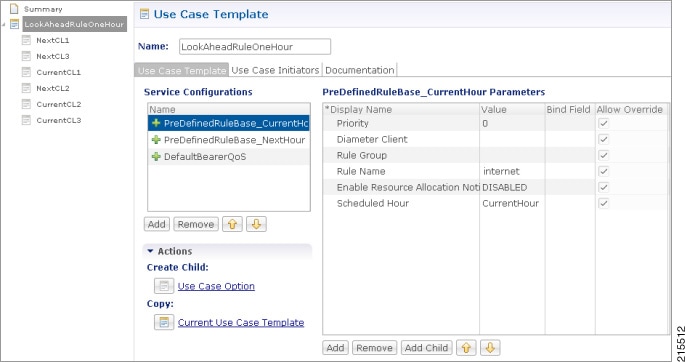Click the Use Case Option create-child icon

(x=164, y=286)
